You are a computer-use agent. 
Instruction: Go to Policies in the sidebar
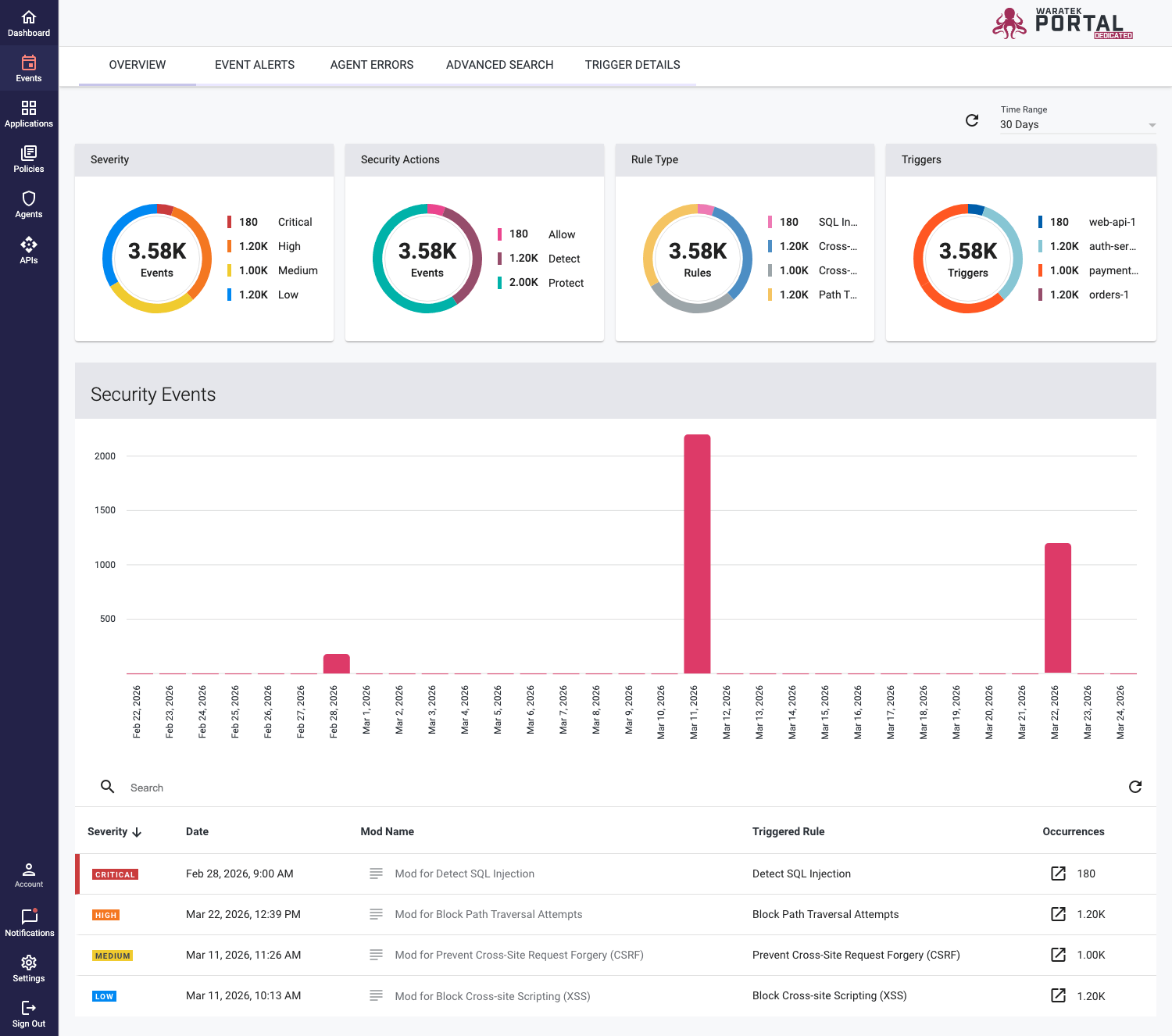29,159
